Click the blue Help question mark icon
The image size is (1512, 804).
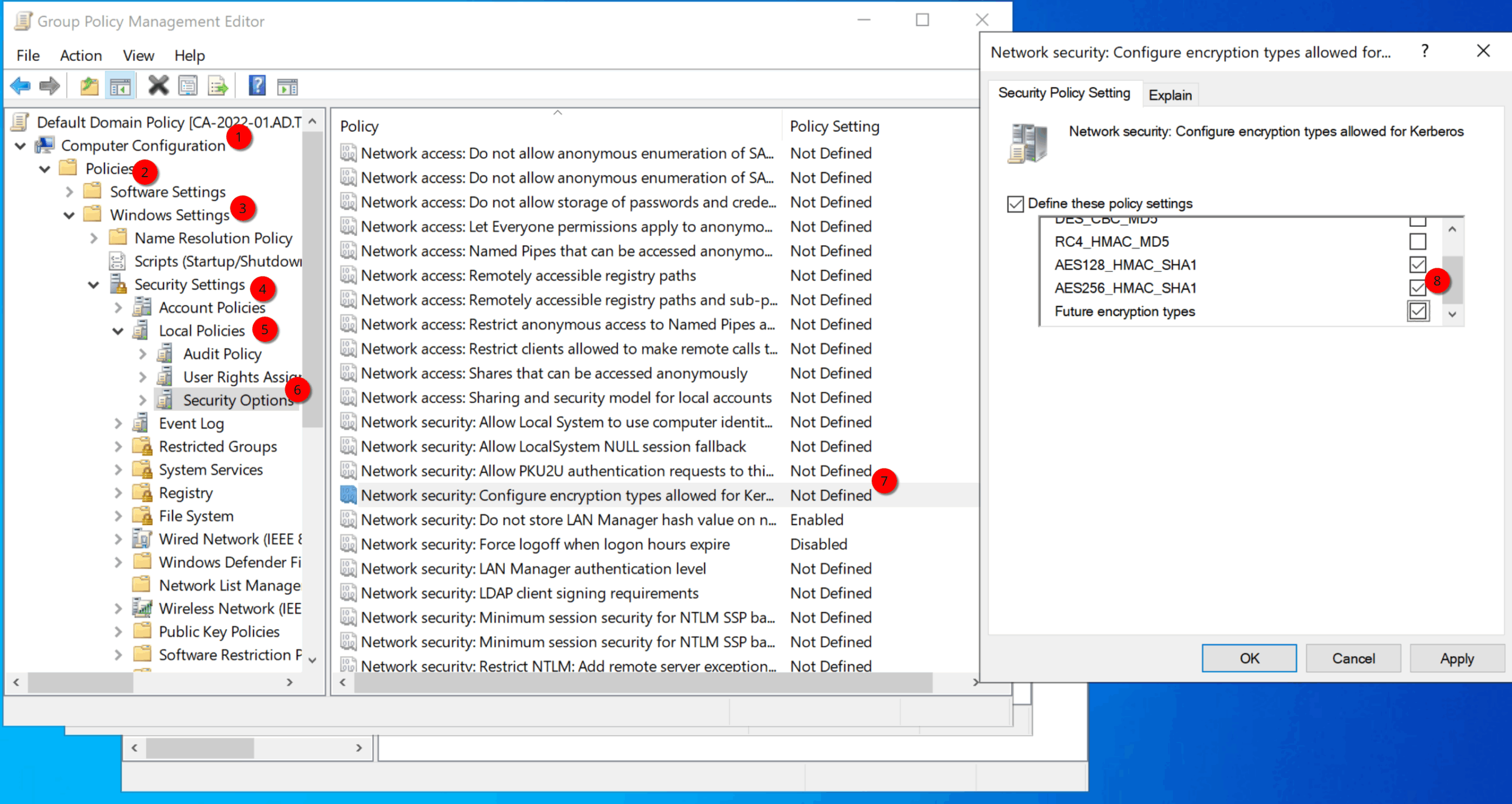(x=257, y=86)
